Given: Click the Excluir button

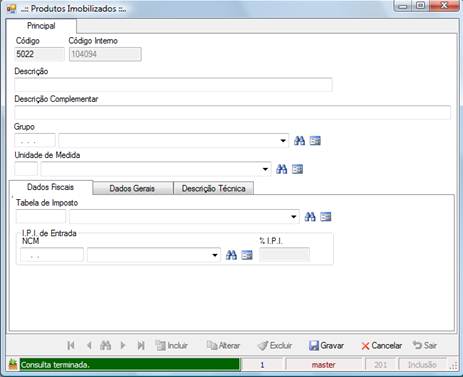Looking at the screenshot, I should pos(275,345).
